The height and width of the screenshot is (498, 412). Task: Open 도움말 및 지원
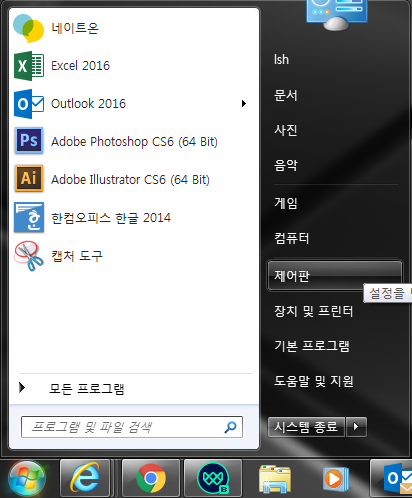point(314,381)
